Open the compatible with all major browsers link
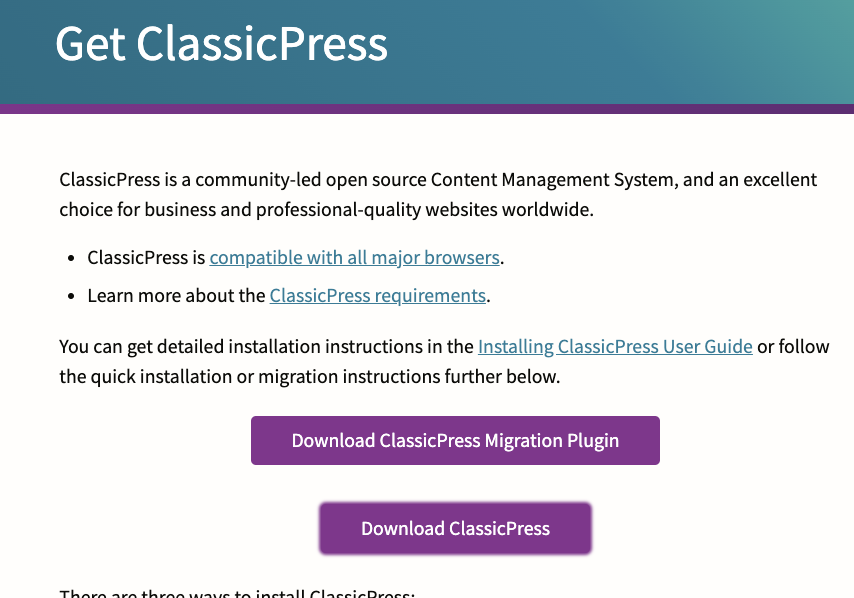 [x=354, y=257]
